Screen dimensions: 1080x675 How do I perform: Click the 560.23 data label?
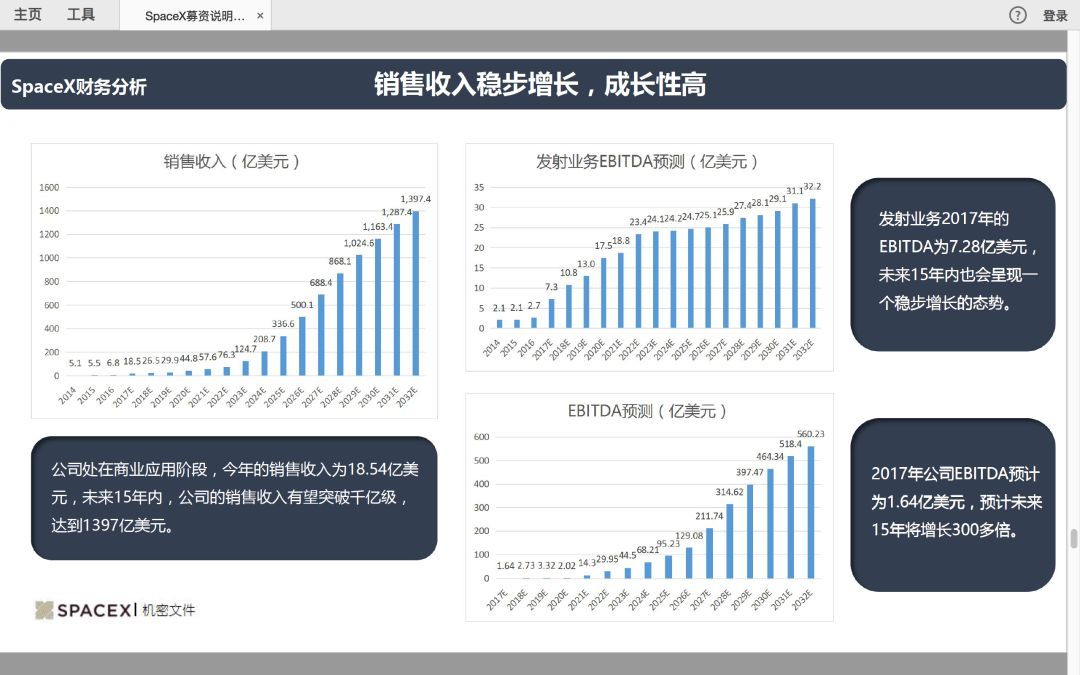coord(811,434)
